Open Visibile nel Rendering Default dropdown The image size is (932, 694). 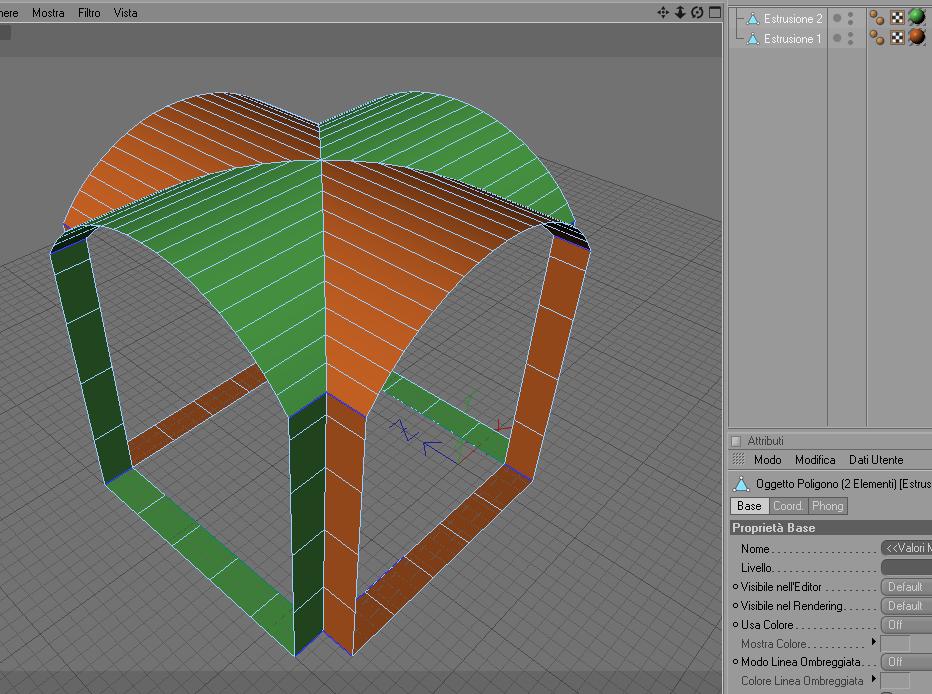(906, 606)
